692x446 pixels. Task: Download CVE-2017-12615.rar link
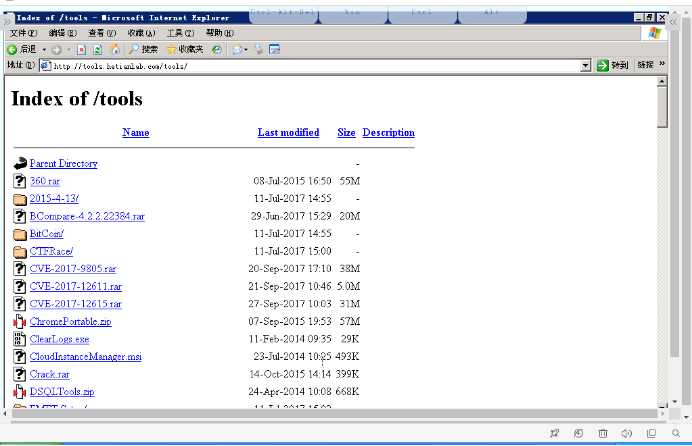pyautogui.click(x=75, y=304)
